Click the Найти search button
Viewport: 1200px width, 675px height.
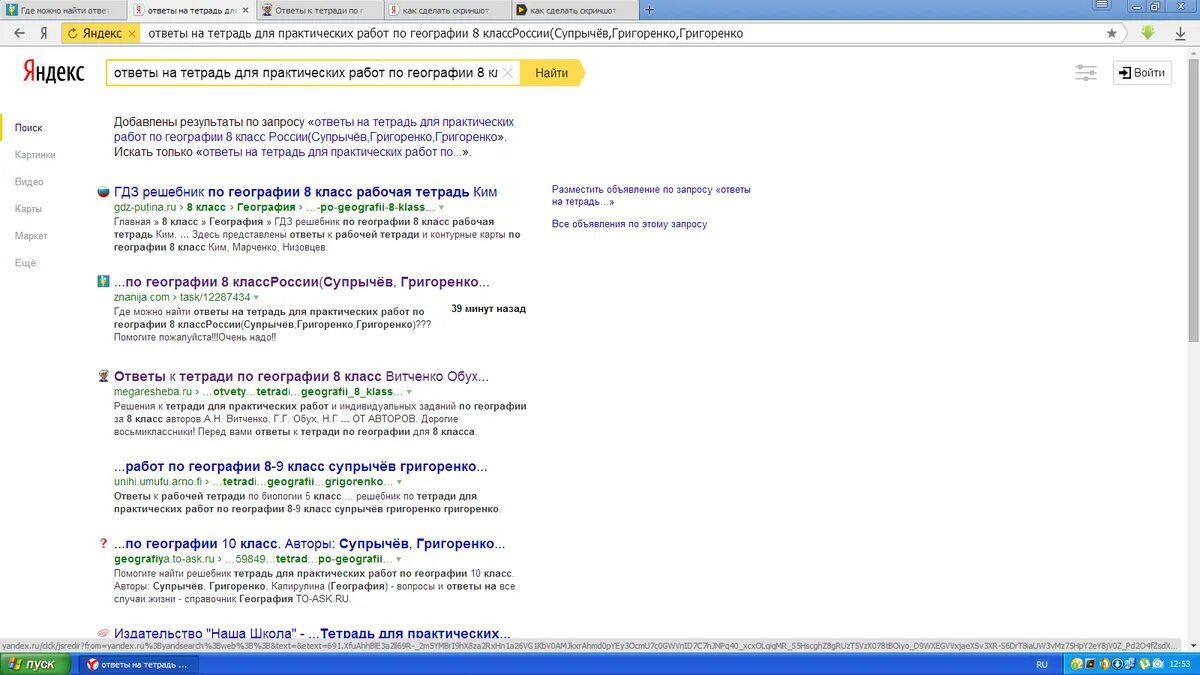(x=551, y=73)
